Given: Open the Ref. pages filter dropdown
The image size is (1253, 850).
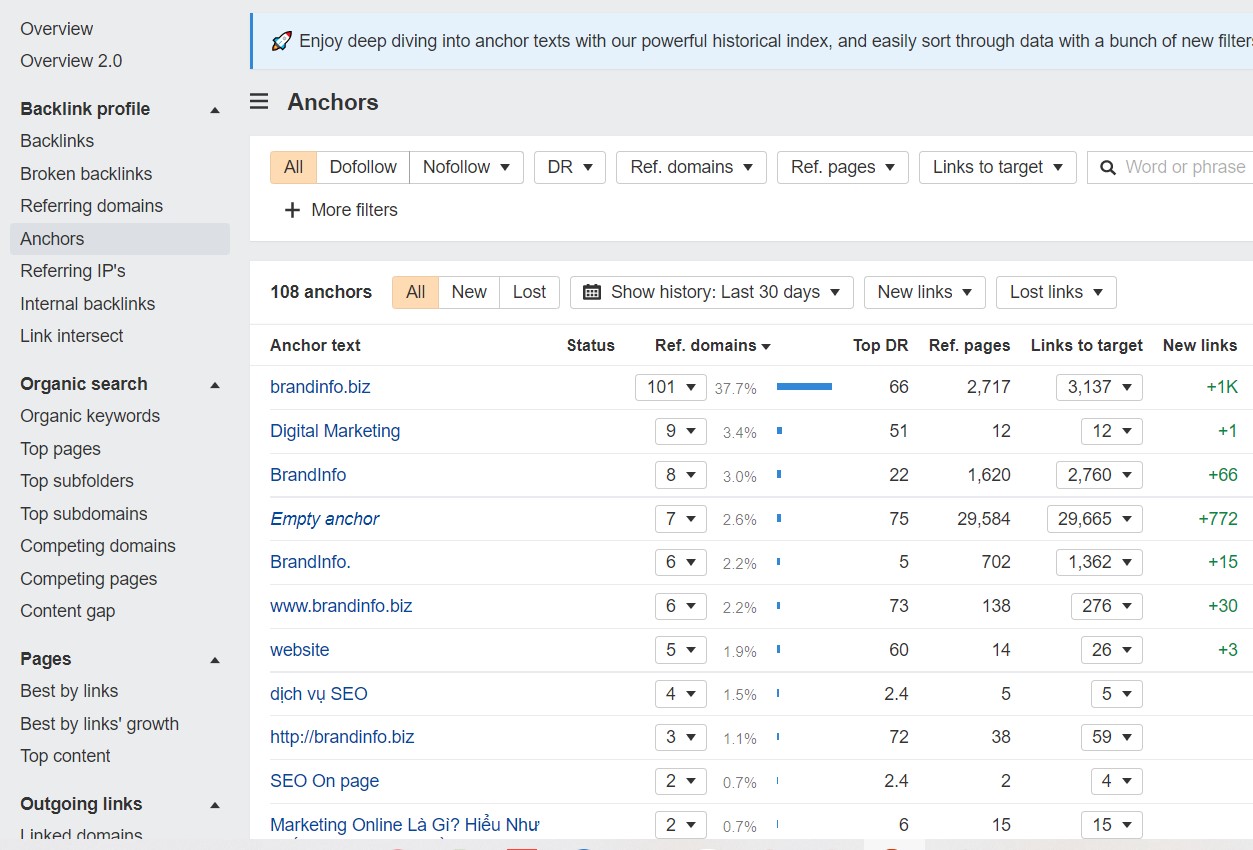Looking at the screenshot, I should point(842,167).
